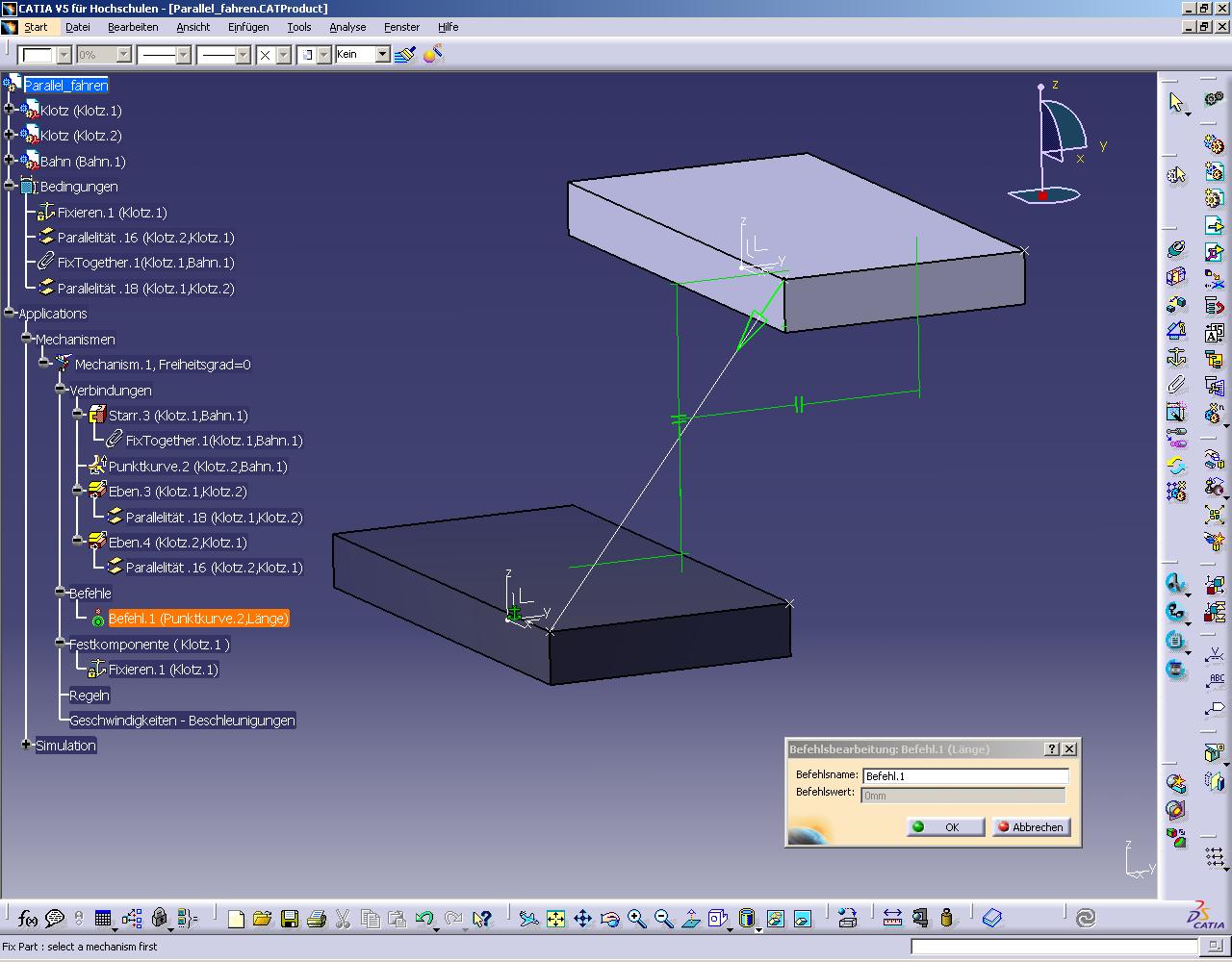Click the Fix Together paperclip icon
The image size is (1232, 962).
(1175, 385)
